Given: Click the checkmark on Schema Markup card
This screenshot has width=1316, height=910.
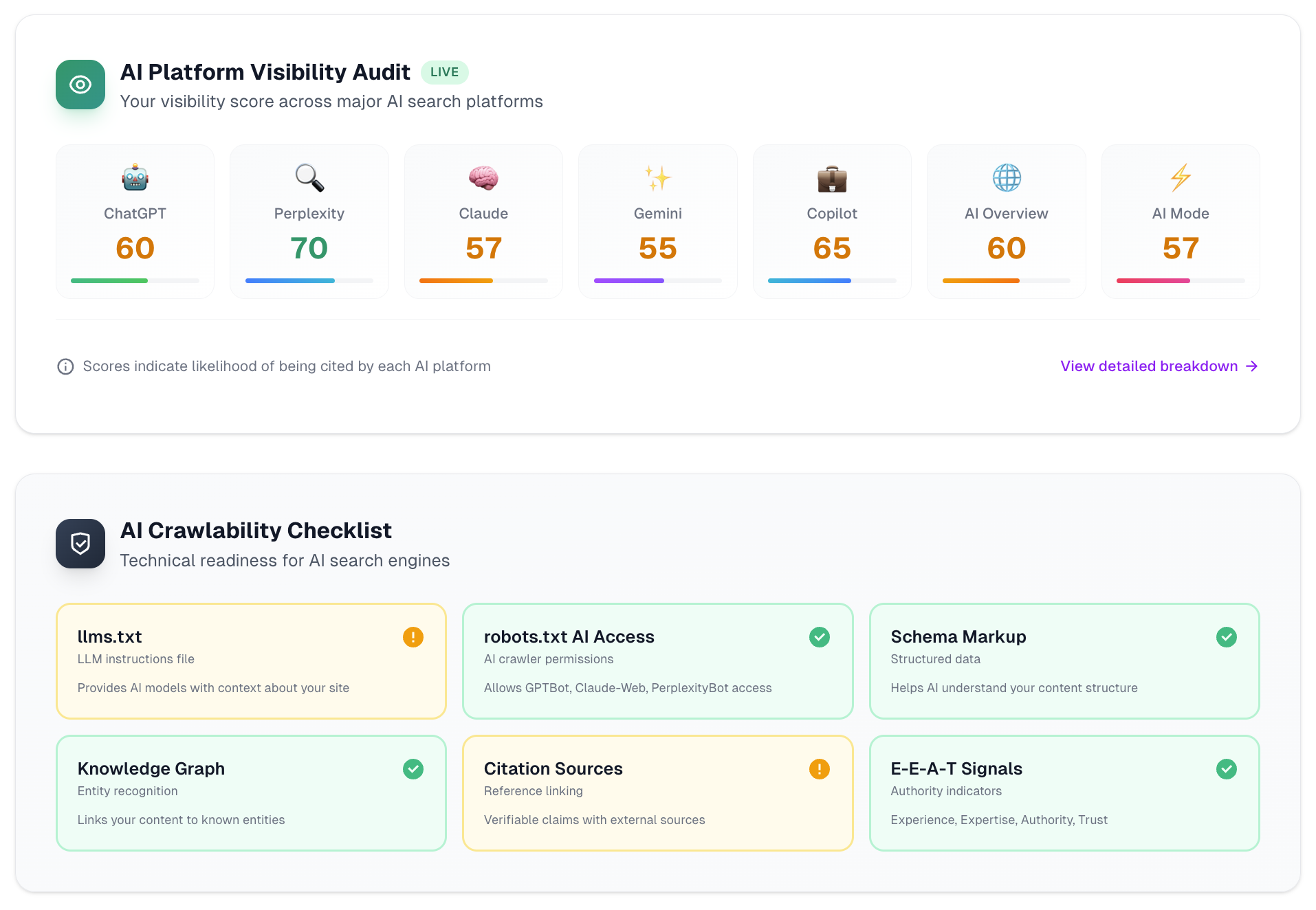Looking at the screenshot, I should coord(1227,637).
